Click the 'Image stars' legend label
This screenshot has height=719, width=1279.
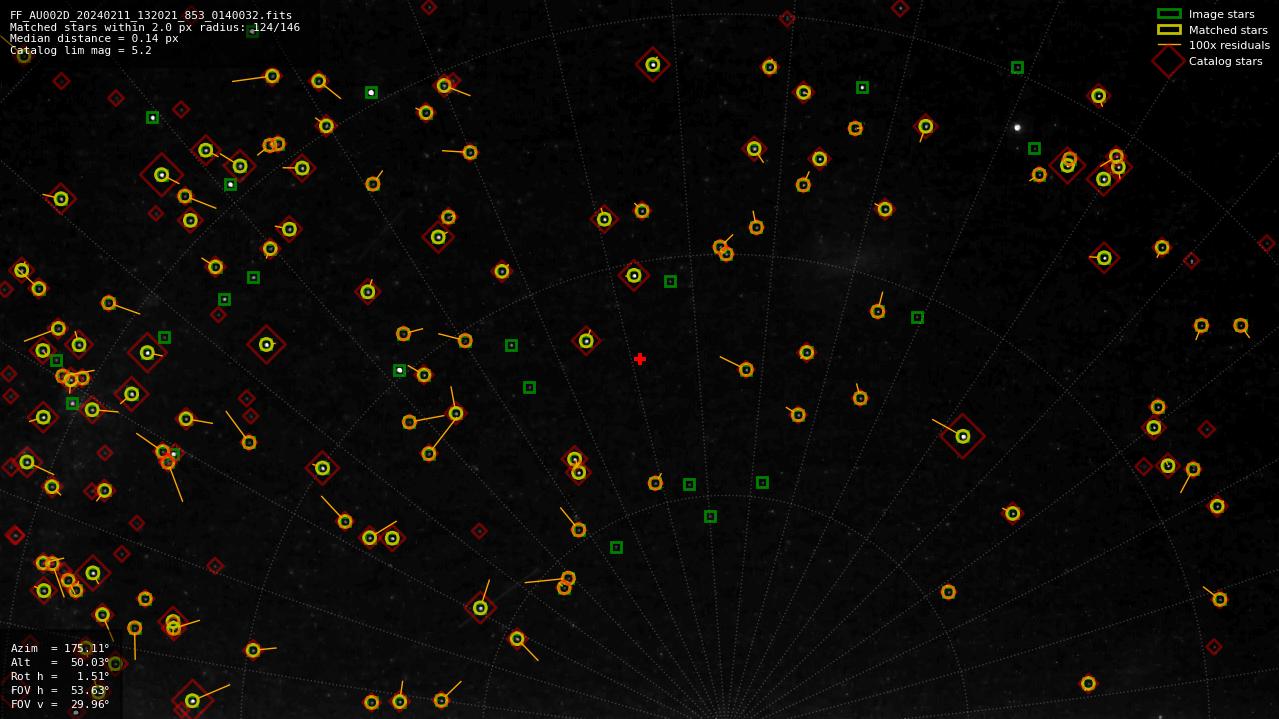1221,14
